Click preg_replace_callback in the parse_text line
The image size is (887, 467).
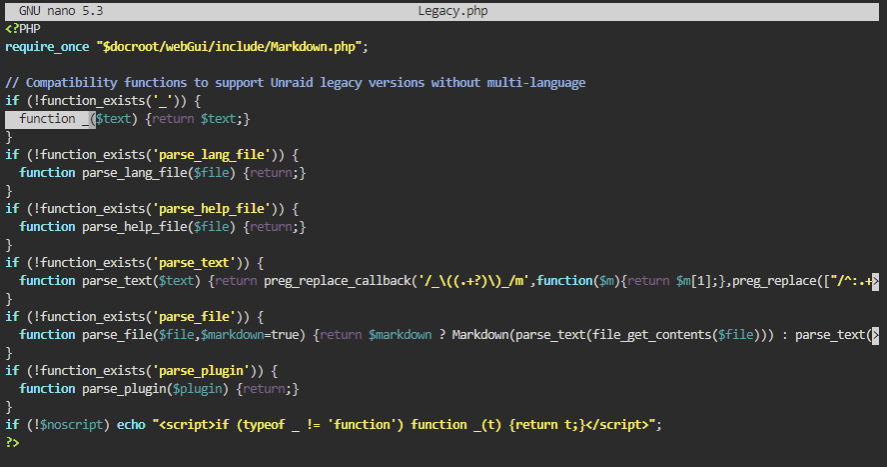337,281
